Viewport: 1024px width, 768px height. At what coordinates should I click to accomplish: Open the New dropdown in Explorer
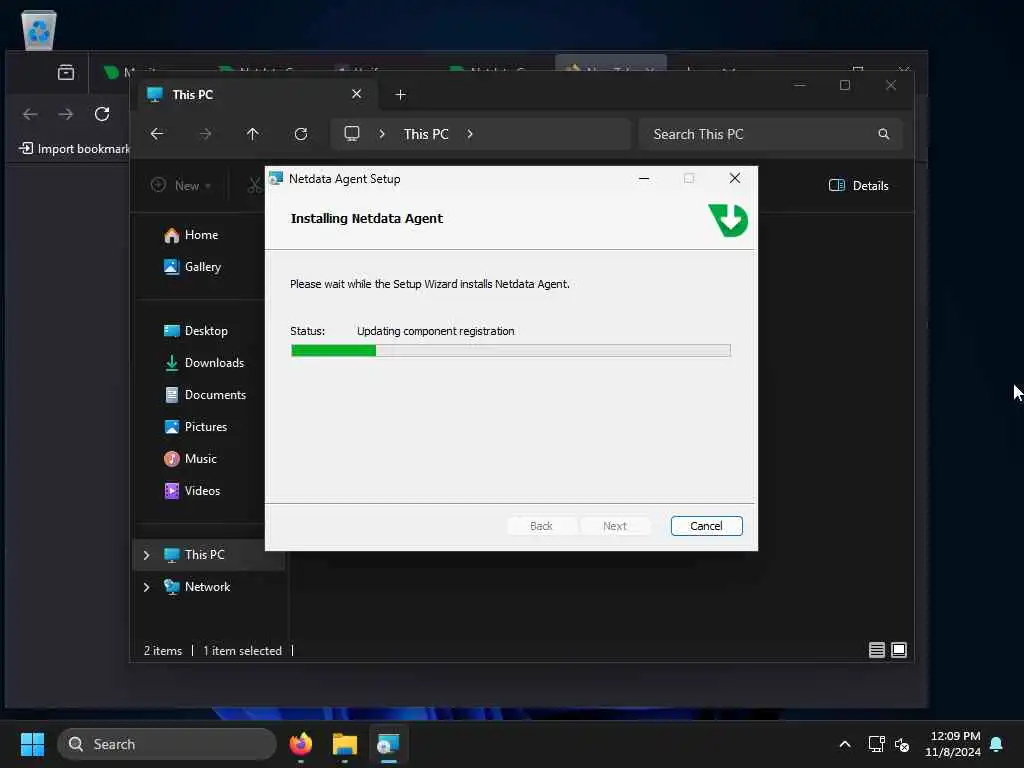point(181,185)
